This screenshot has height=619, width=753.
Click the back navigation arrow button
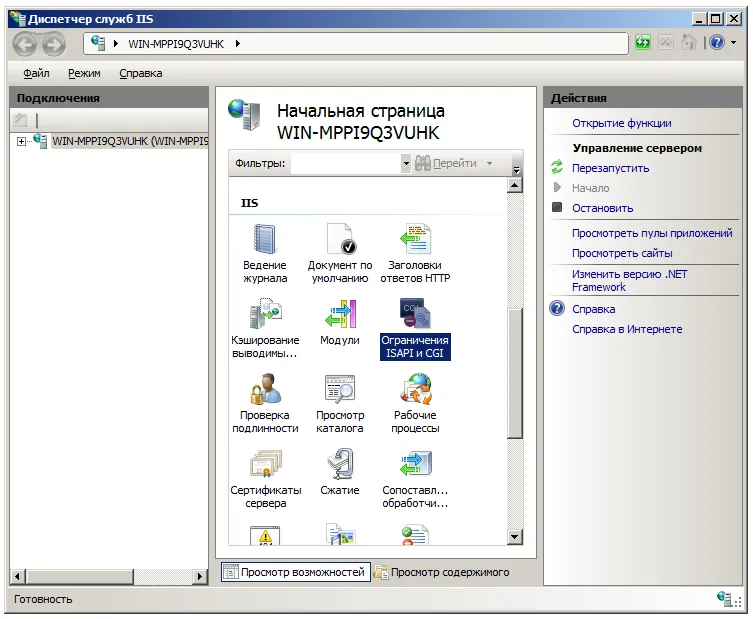pos(24,44)
